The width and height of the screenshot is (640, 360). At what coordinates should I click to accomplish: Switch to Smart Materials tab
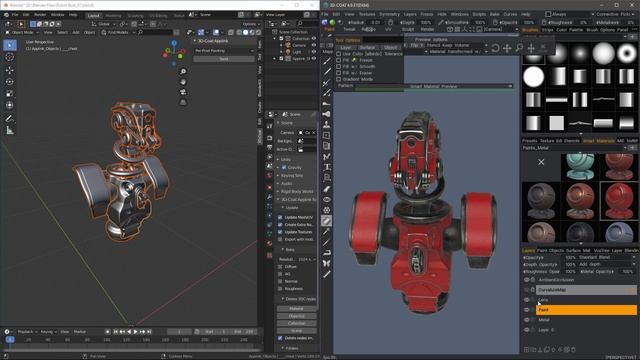[598, 141]
